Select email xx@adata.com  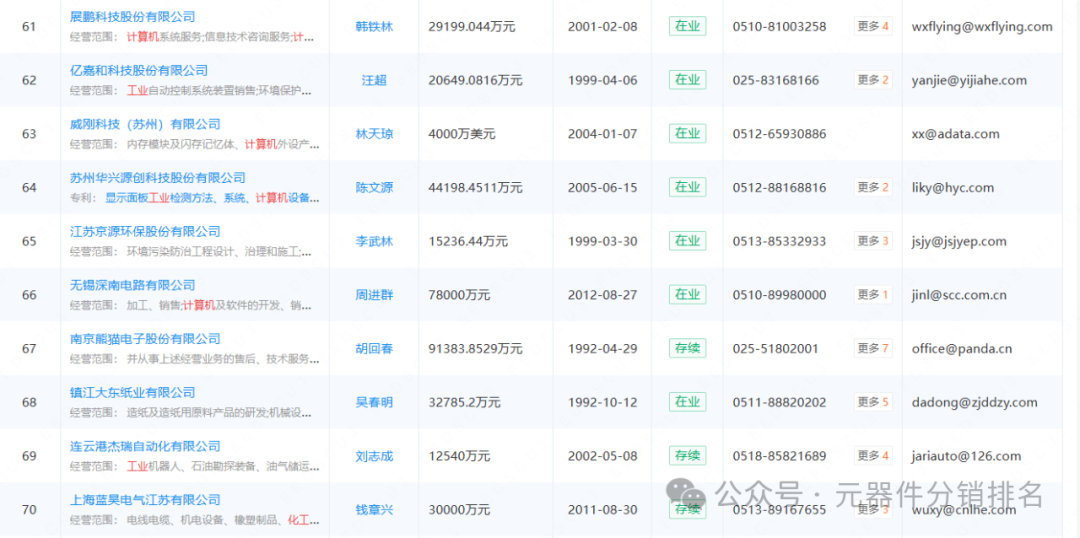click(955, 134)
